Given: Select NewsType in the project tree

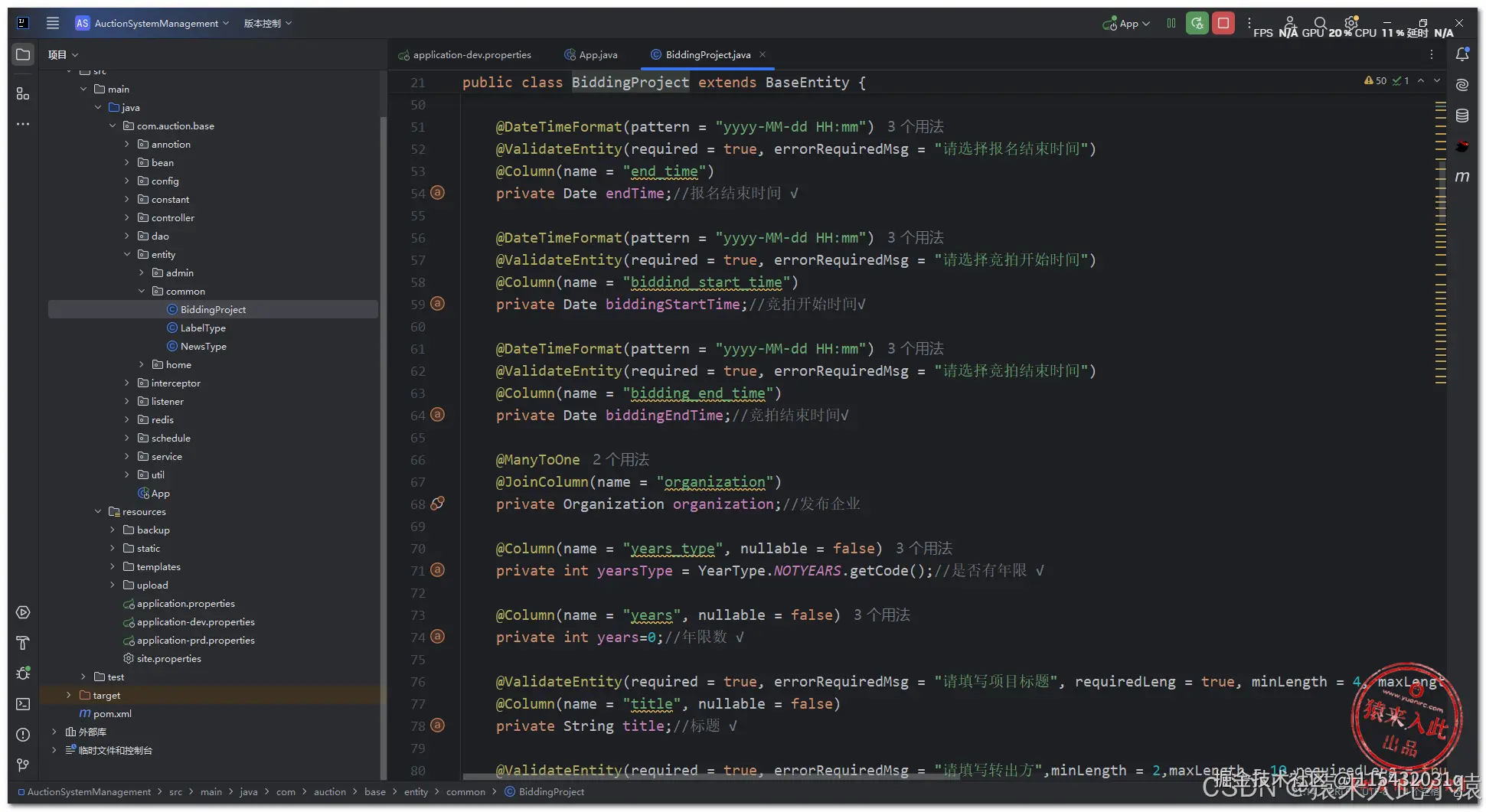Looking at the screenshot, I should point(203,346).
